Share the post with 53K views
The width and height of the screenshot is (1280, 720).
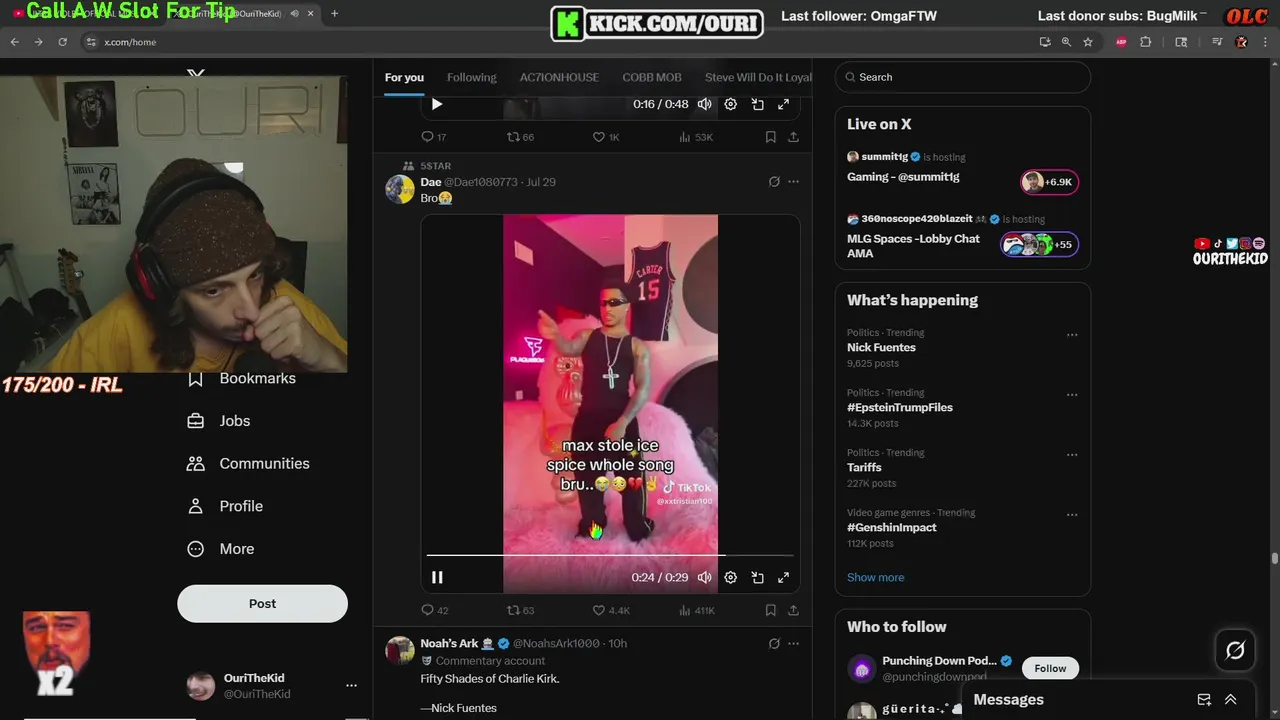pyautogui.click(x=794, y=137)
